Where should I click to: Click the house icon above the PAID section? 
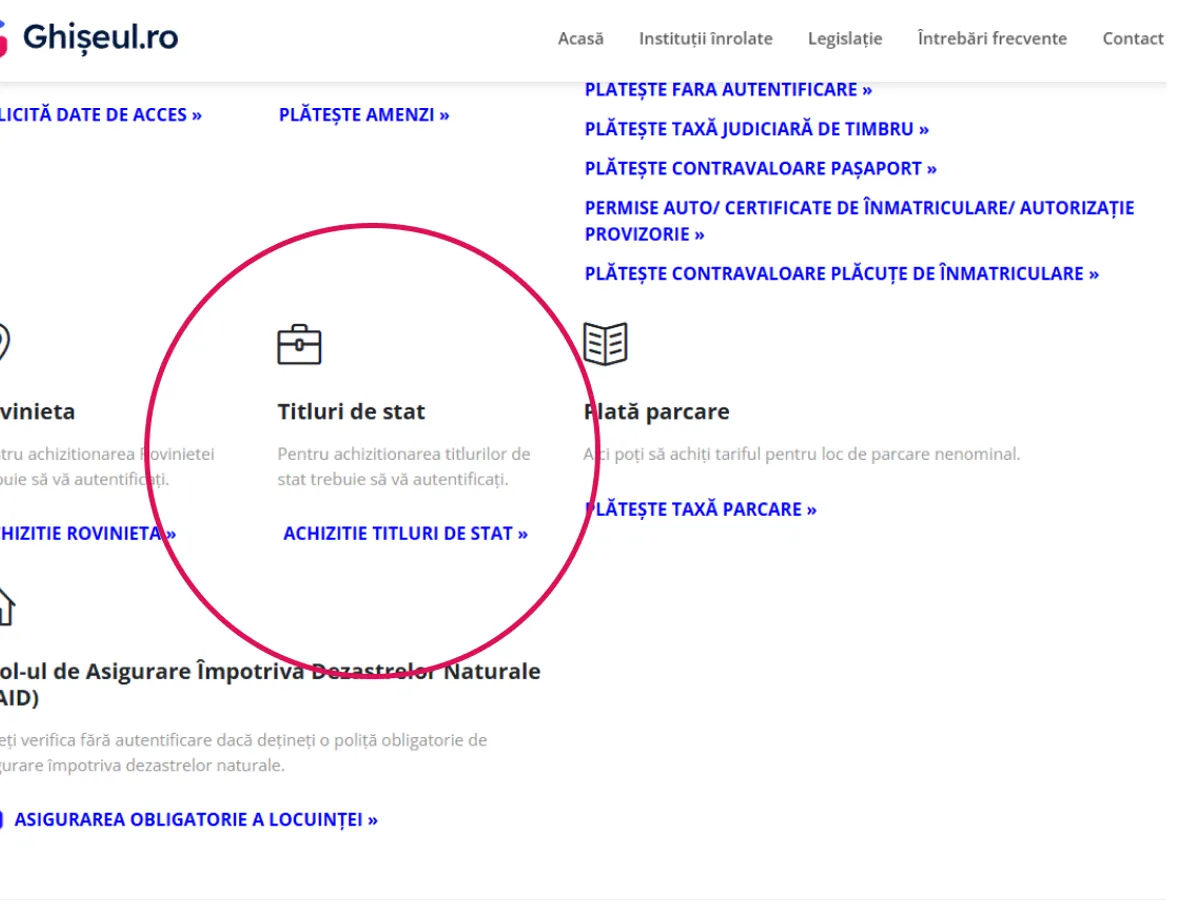[6, 606]
